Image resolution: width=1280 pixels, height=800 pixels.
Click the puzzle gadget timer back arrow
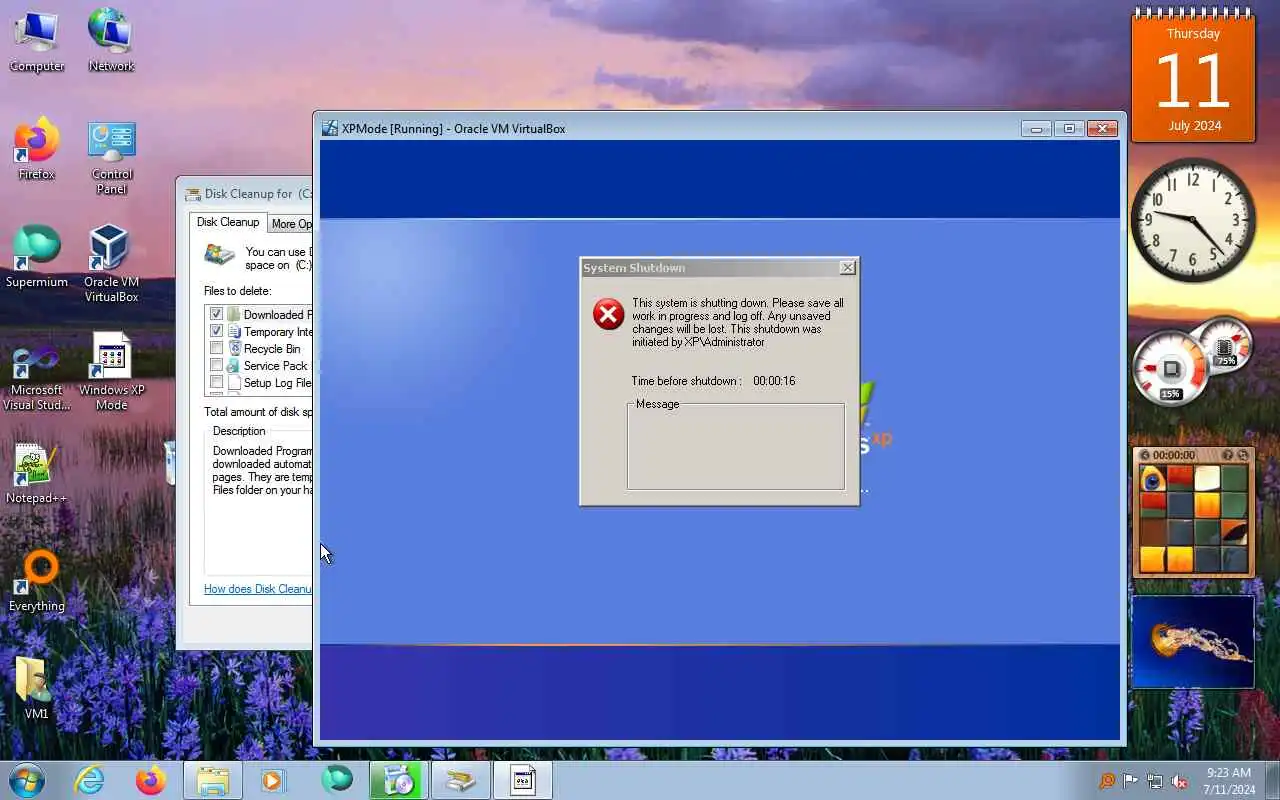1145,455
